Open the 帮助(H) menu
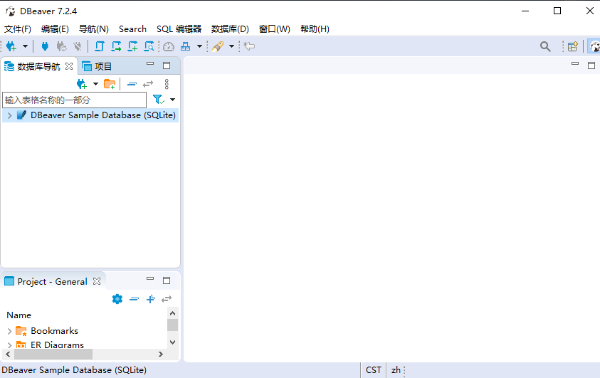The height and width of the screenshot is (378, 600). point(315,29)
